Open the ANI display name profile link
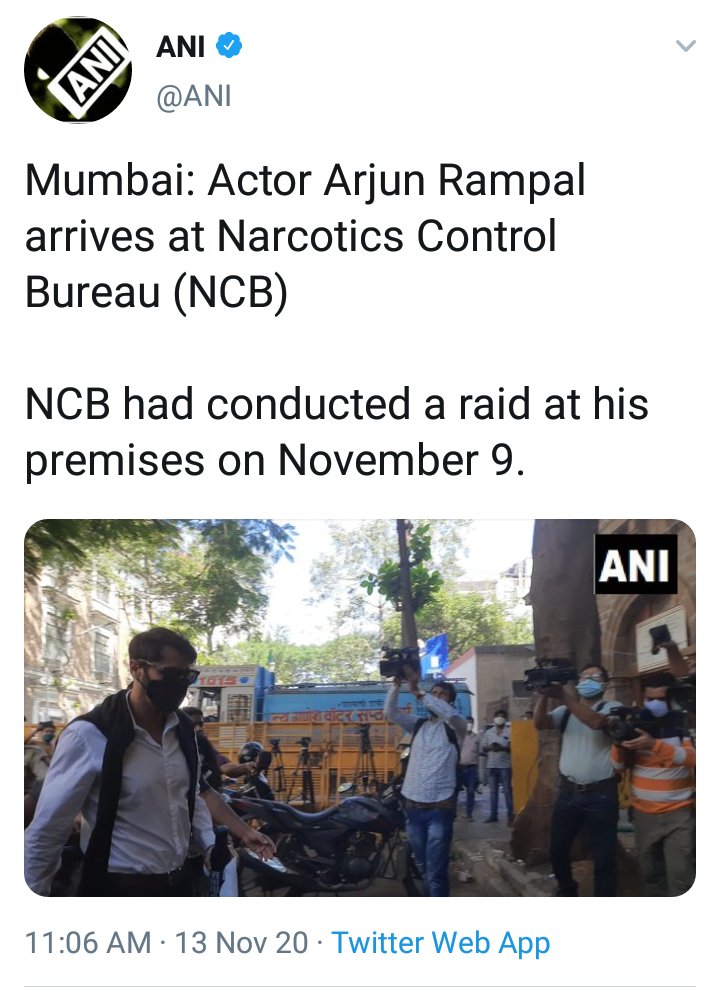Viewport: 720px width, 992px height. (x=180, y=46)
